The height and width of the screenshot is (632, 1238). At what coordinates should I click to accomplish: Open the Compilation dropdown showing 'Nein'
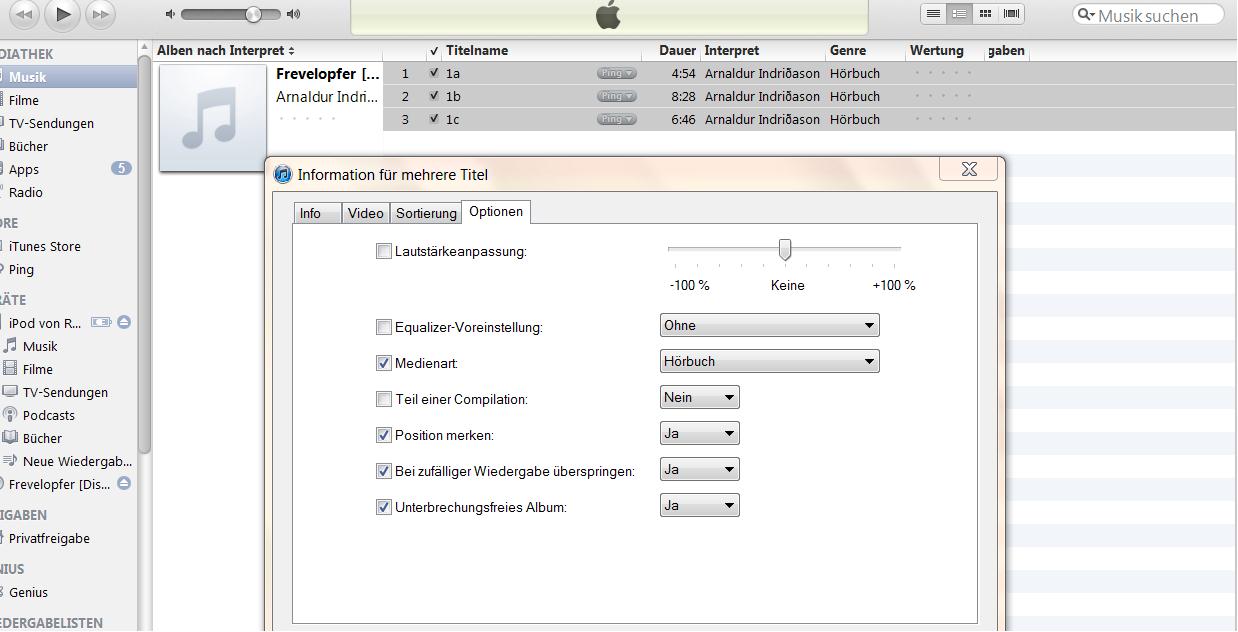point(700,397)
